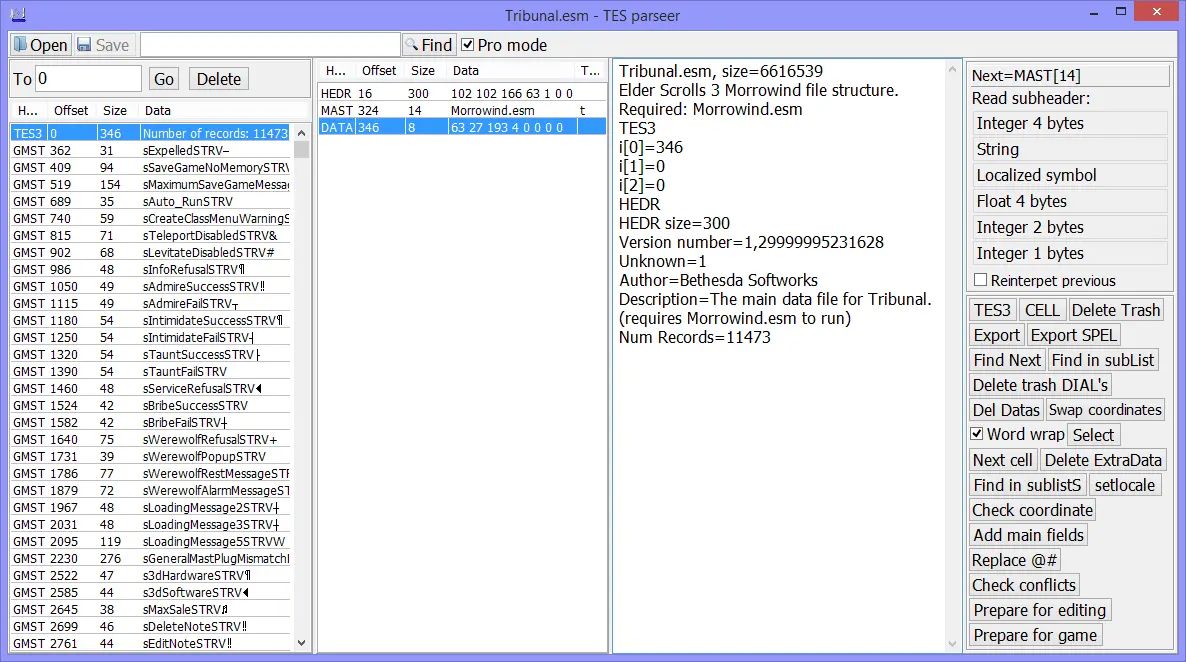Click the Next cell button
1186x662 pixels.
coord(1003,460)
